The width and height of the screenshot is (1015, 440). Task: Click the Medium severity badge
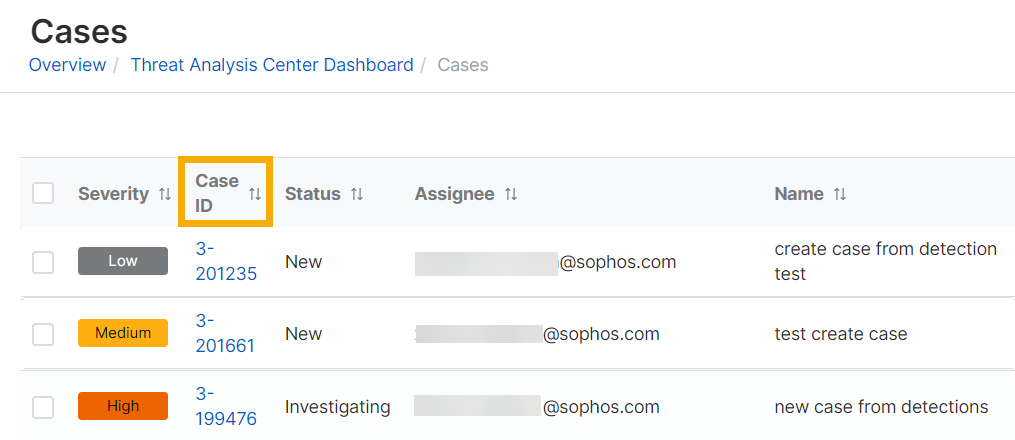pos(123,333)
